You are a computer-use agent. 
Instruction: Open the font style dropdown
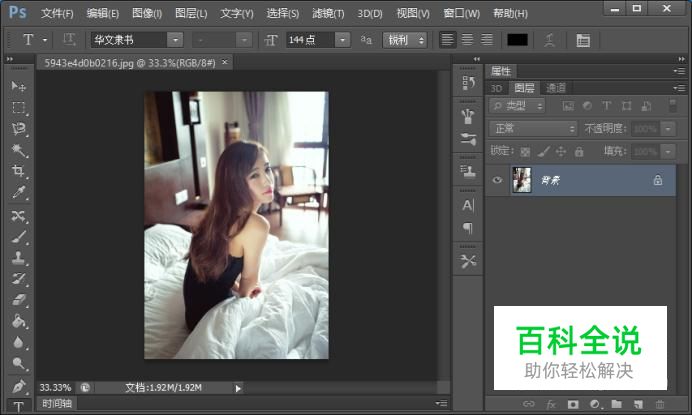pyautogui.click(x=244, y=40)
